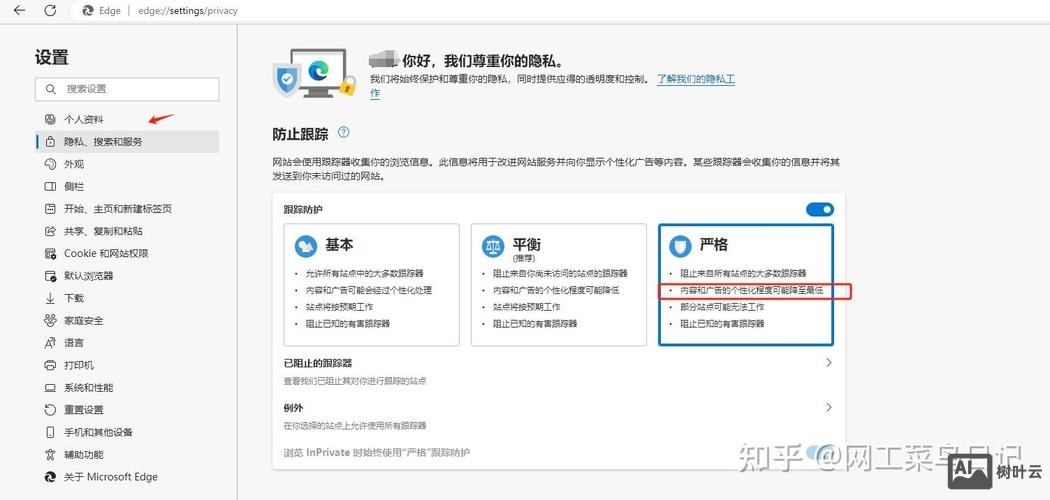Click the 辅助功能 accessibility icon
Image resolution: width=1050 pixels, height=500 pixels.
point(50,454)
